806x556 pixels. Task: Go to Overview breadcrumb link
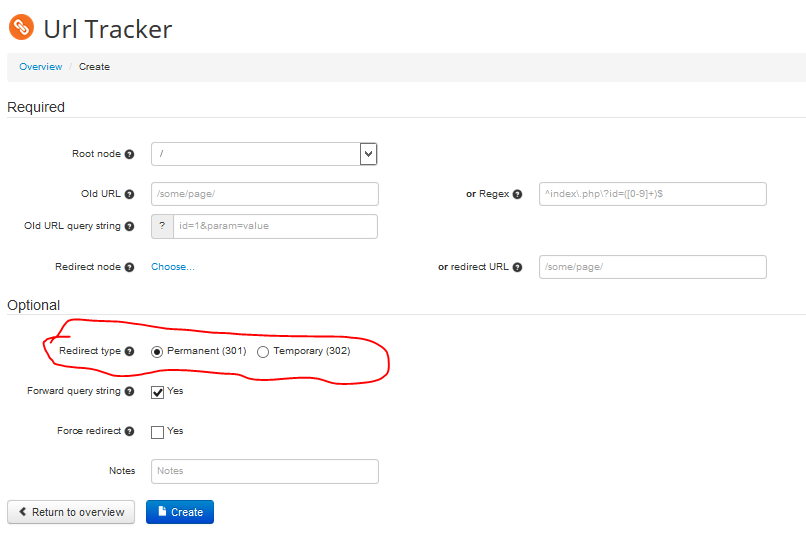point(40,67)
